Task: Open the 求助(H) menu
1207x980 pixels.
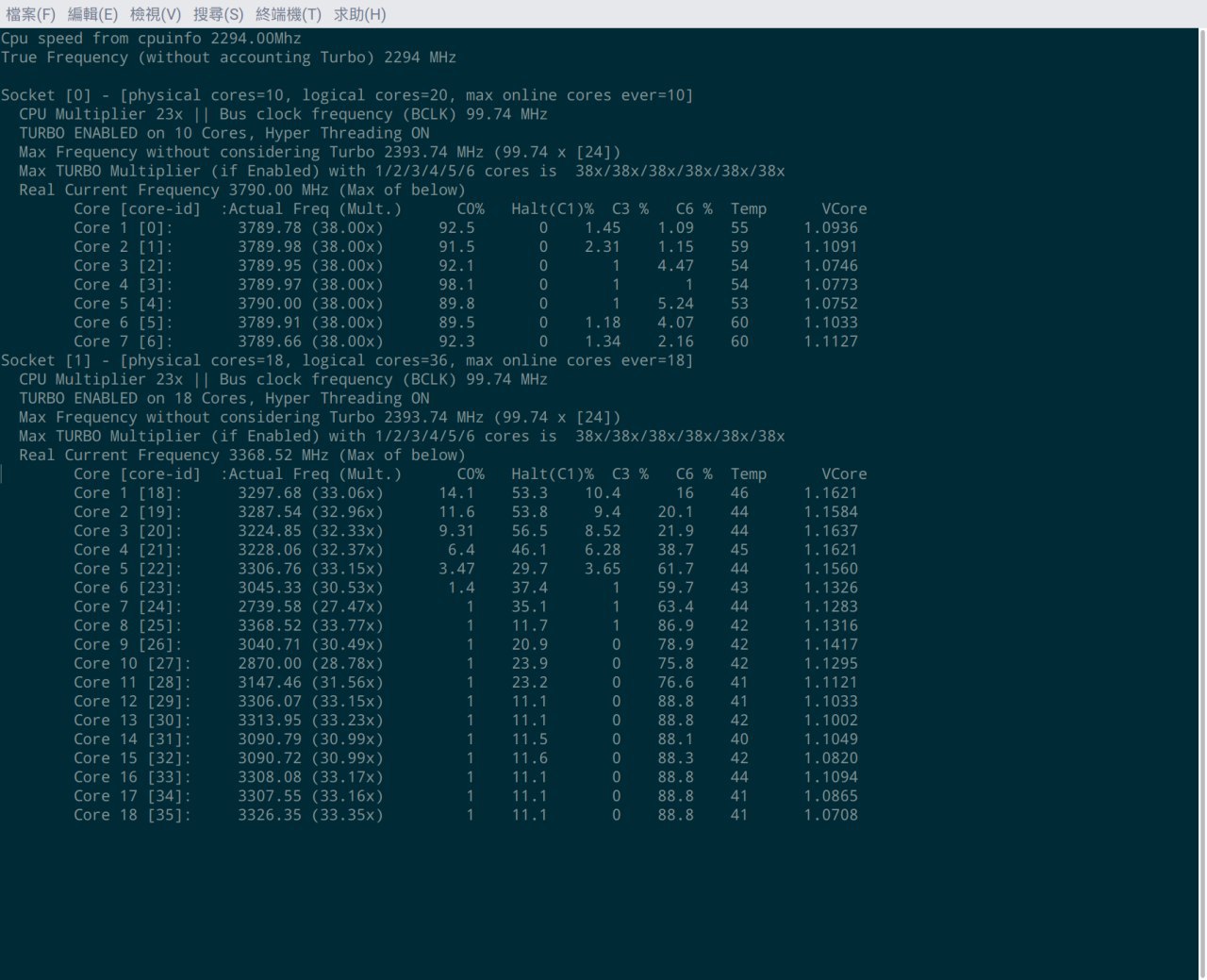Action: pyautogui.click(x=359, y=14)
